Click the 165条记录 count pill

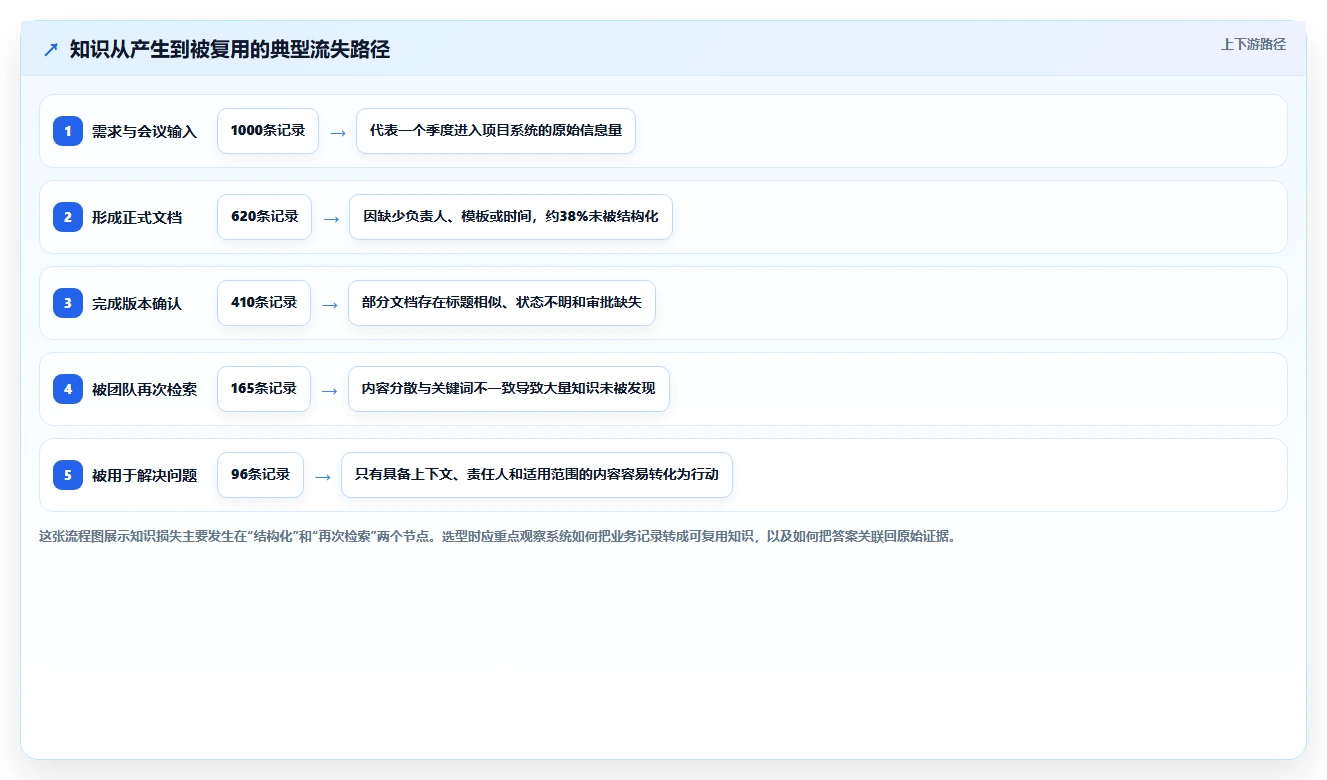[x=264, y=389]
